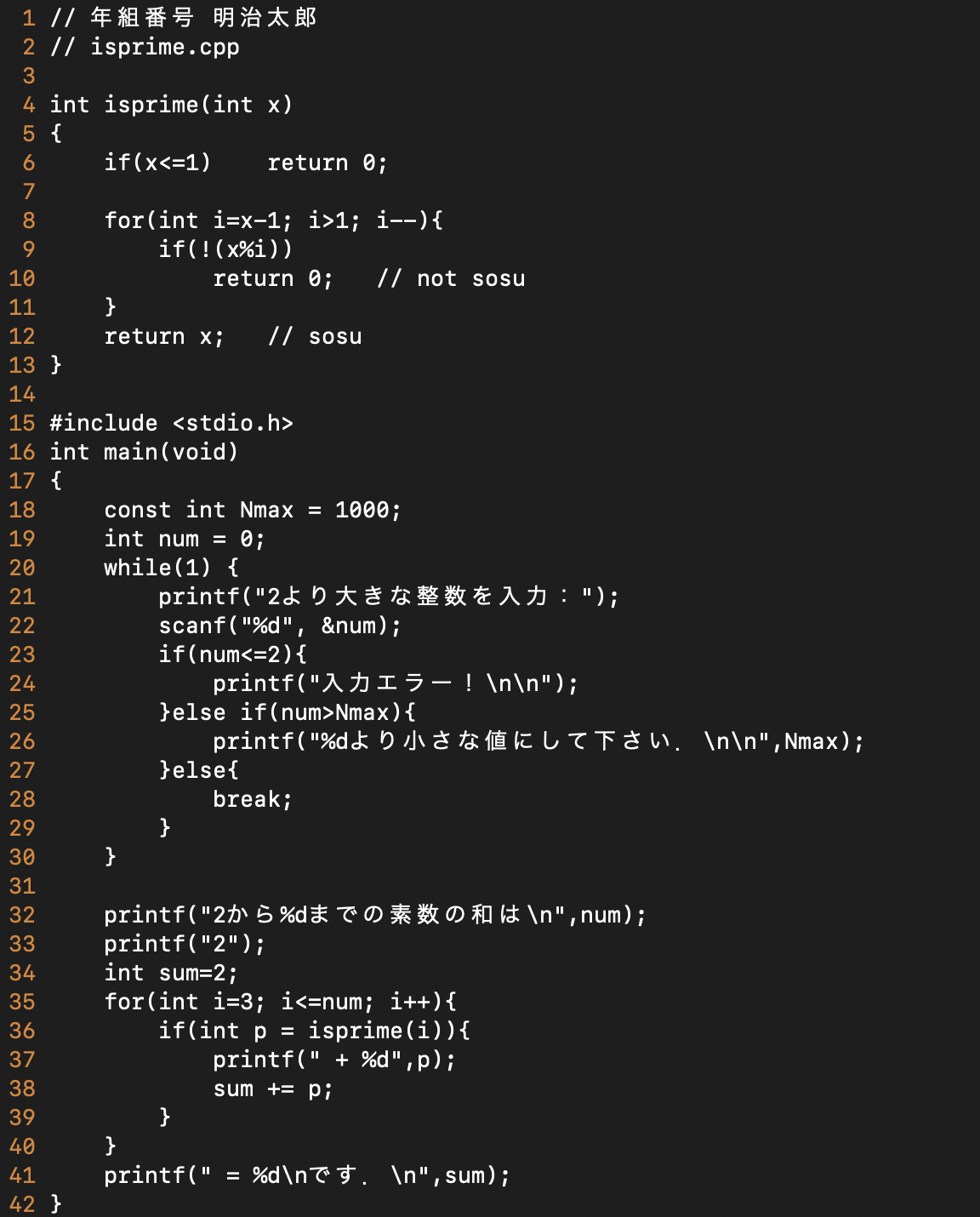The image size is (980, 1217).
Task: Click the 'else if(num>Nmax)' condition
Action: click(287, 712)
